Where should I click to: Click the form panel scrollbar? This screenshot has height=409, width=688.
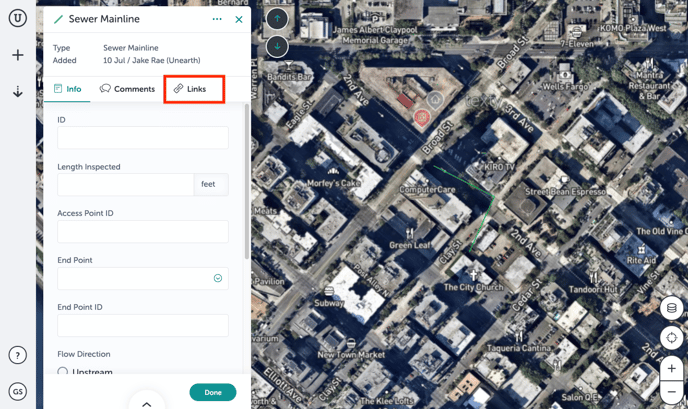point(247,181)
